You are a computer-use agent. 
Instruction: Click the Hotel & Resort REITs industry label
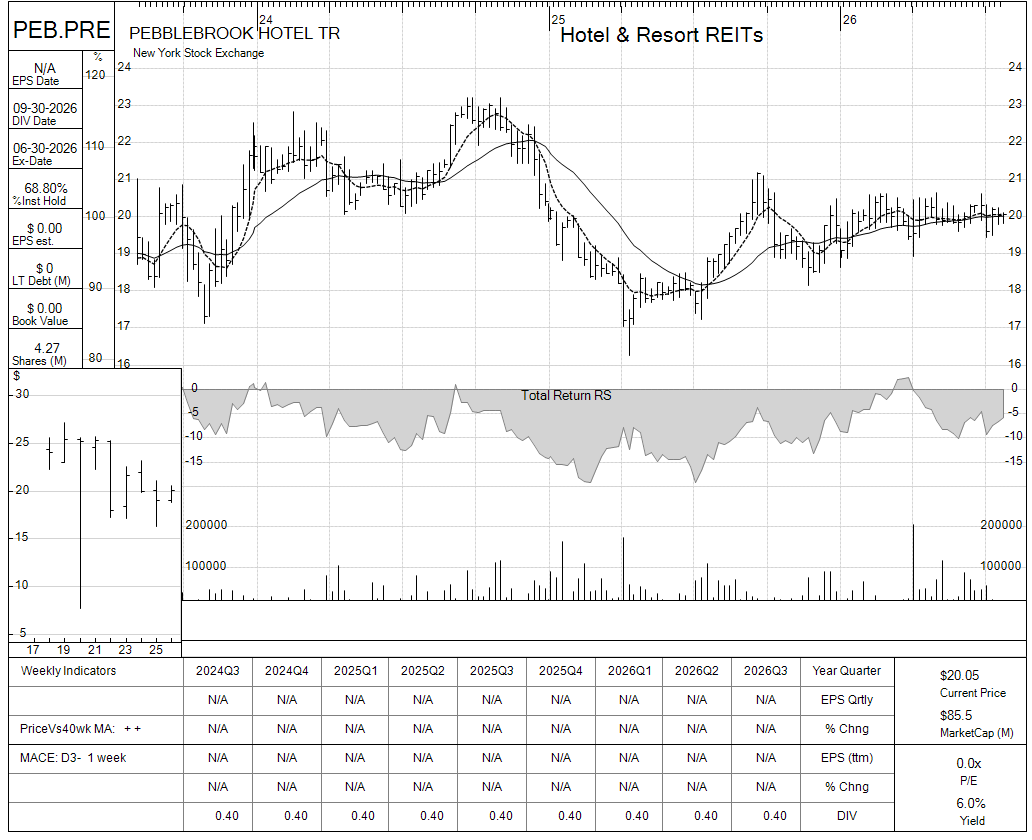(x=661, y=35)
